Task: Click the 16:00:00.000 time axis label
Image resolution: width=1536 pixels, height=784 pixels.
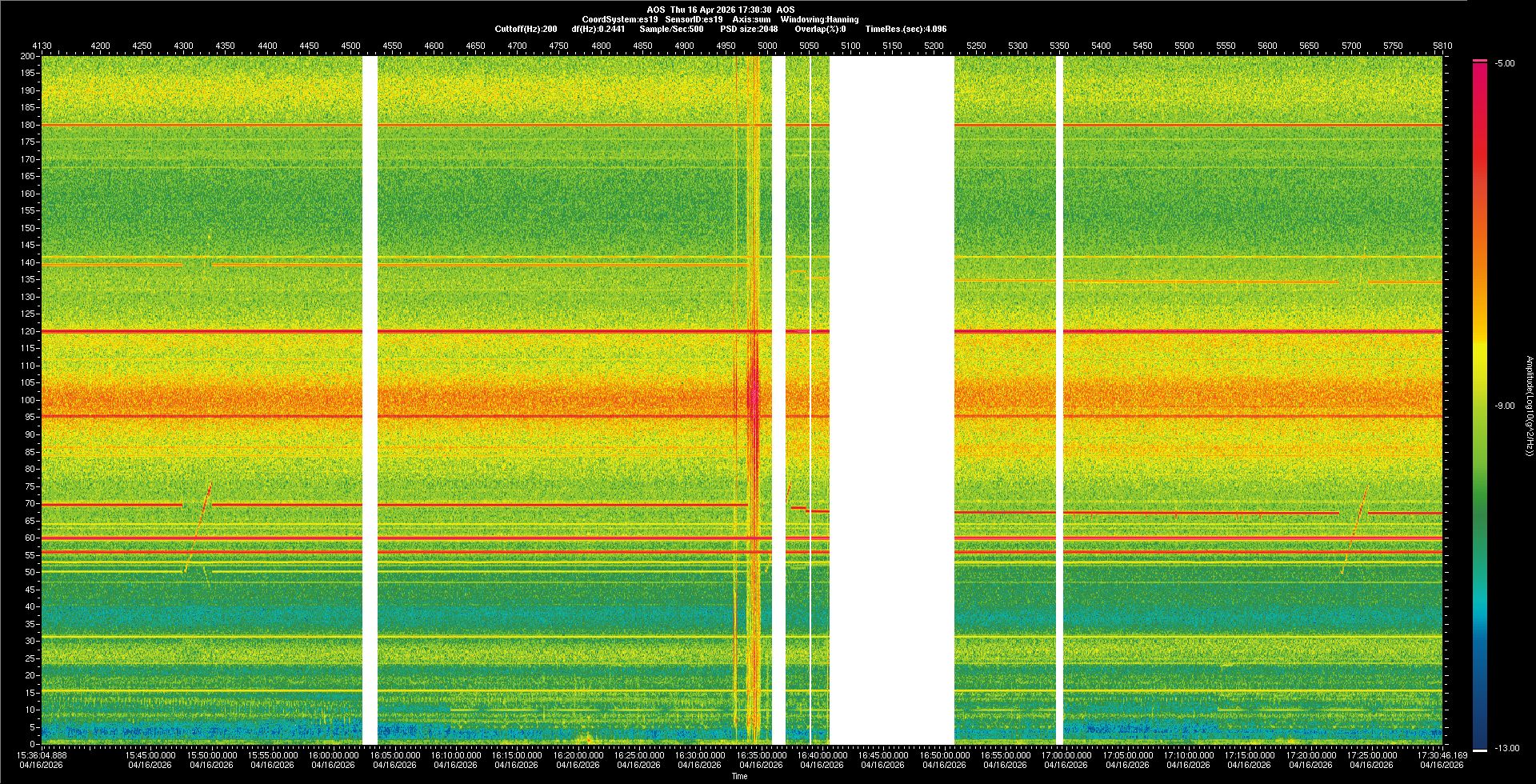Action: point(333,755)
